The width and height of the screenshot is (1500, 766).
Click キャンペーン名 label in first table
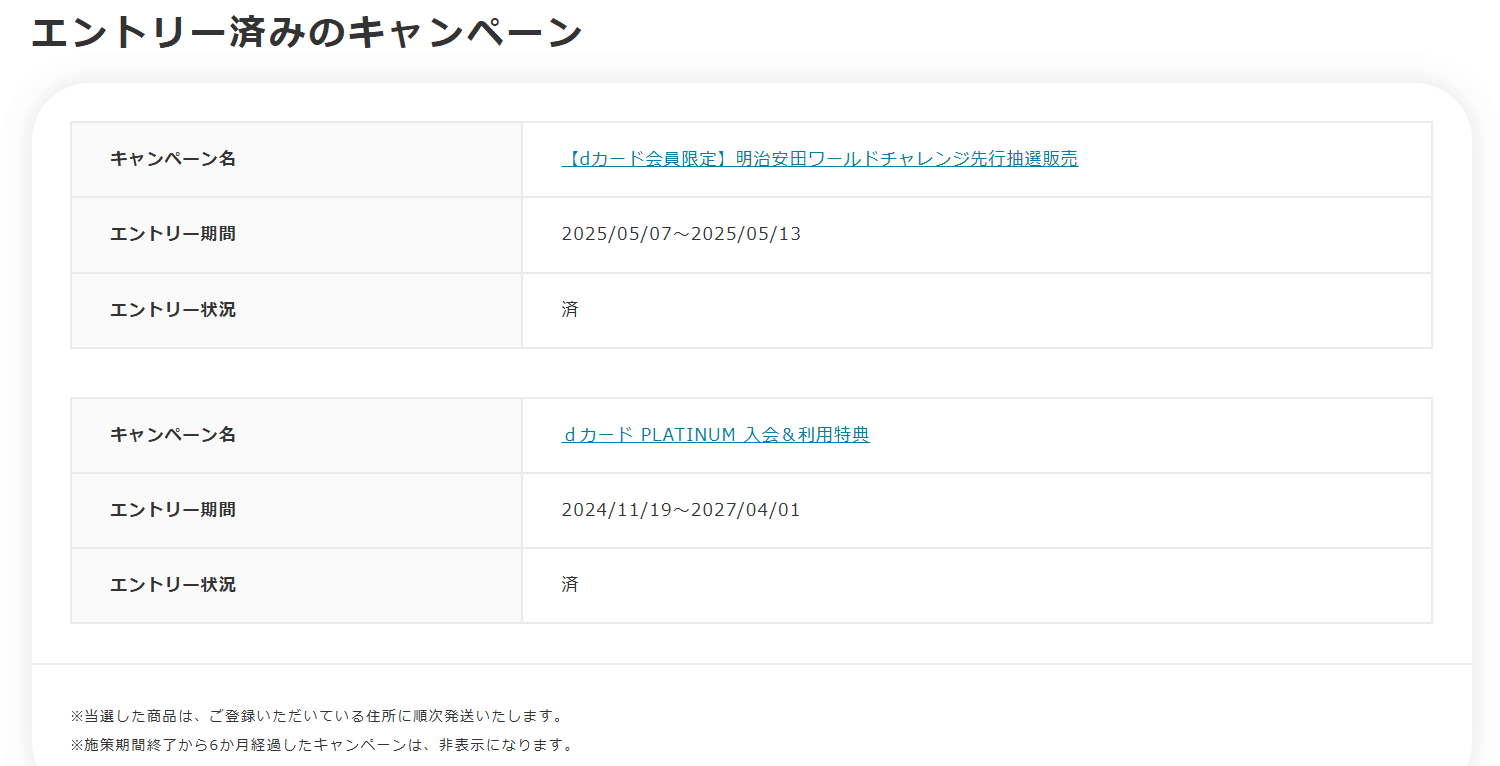click(173, 159)
